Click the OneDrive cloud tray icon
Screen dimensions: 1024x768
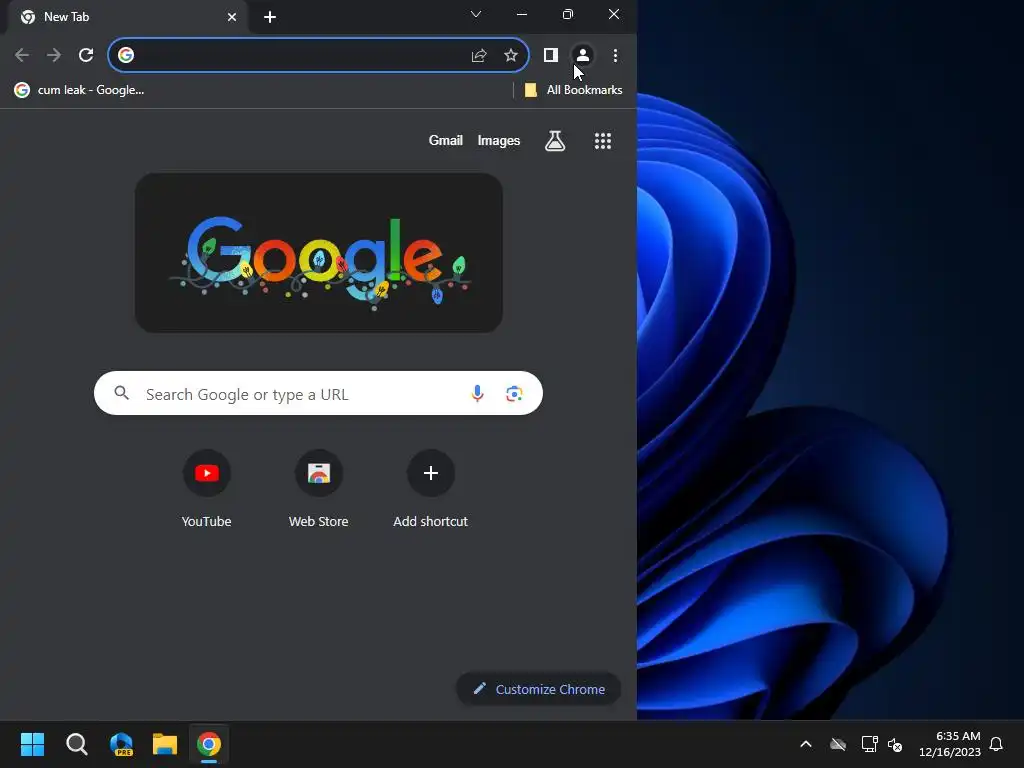coord(838,744)
